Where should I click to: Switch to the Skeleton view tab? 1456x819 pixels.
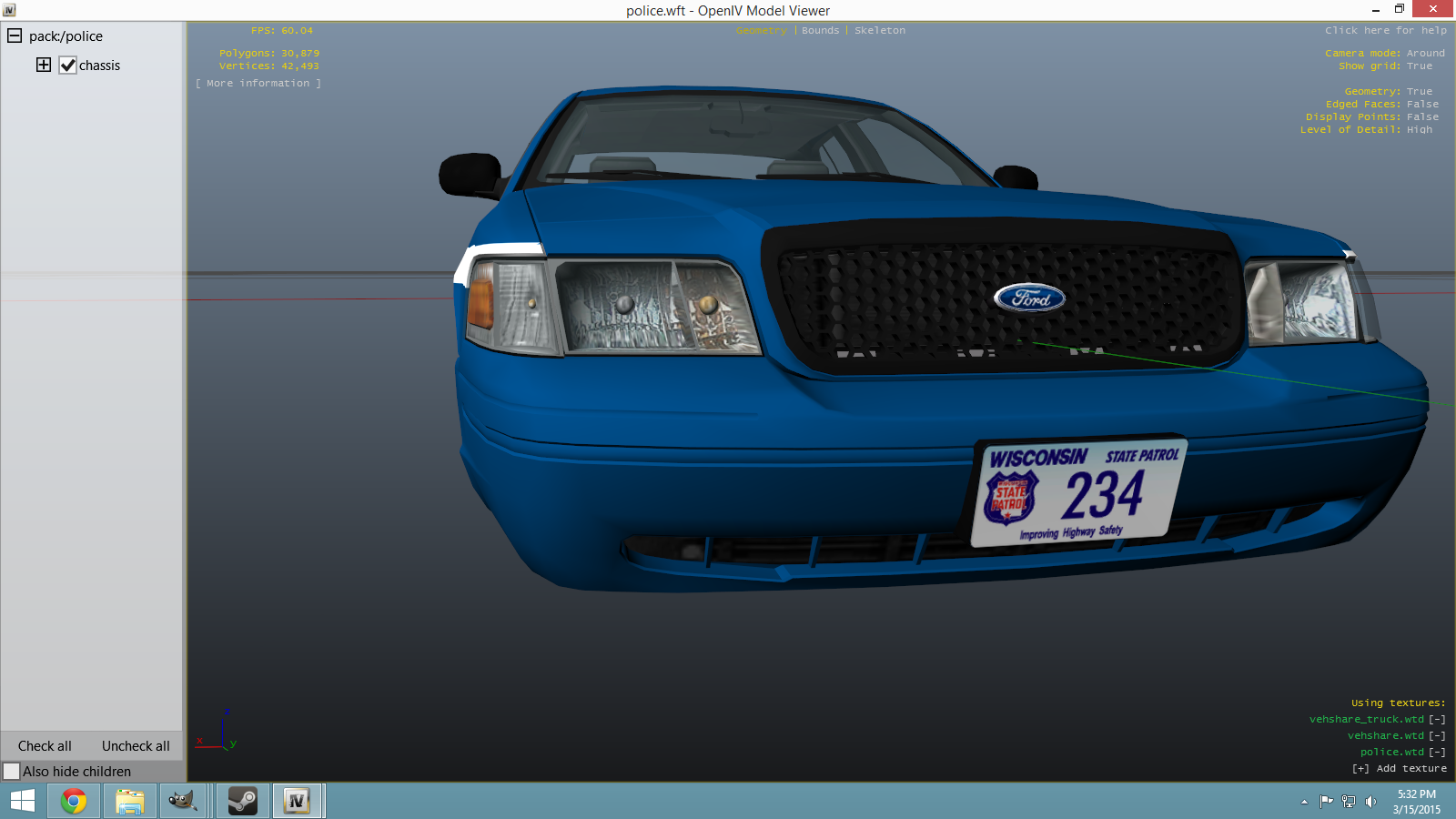tap(879, 31)
